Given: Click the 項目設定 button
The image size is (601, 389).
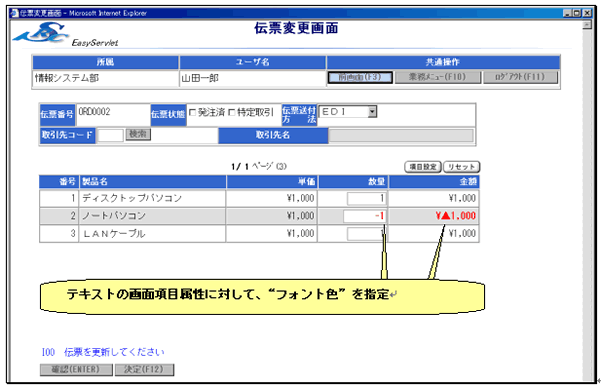Looking at the screenshot, I should tap(423, 167).
